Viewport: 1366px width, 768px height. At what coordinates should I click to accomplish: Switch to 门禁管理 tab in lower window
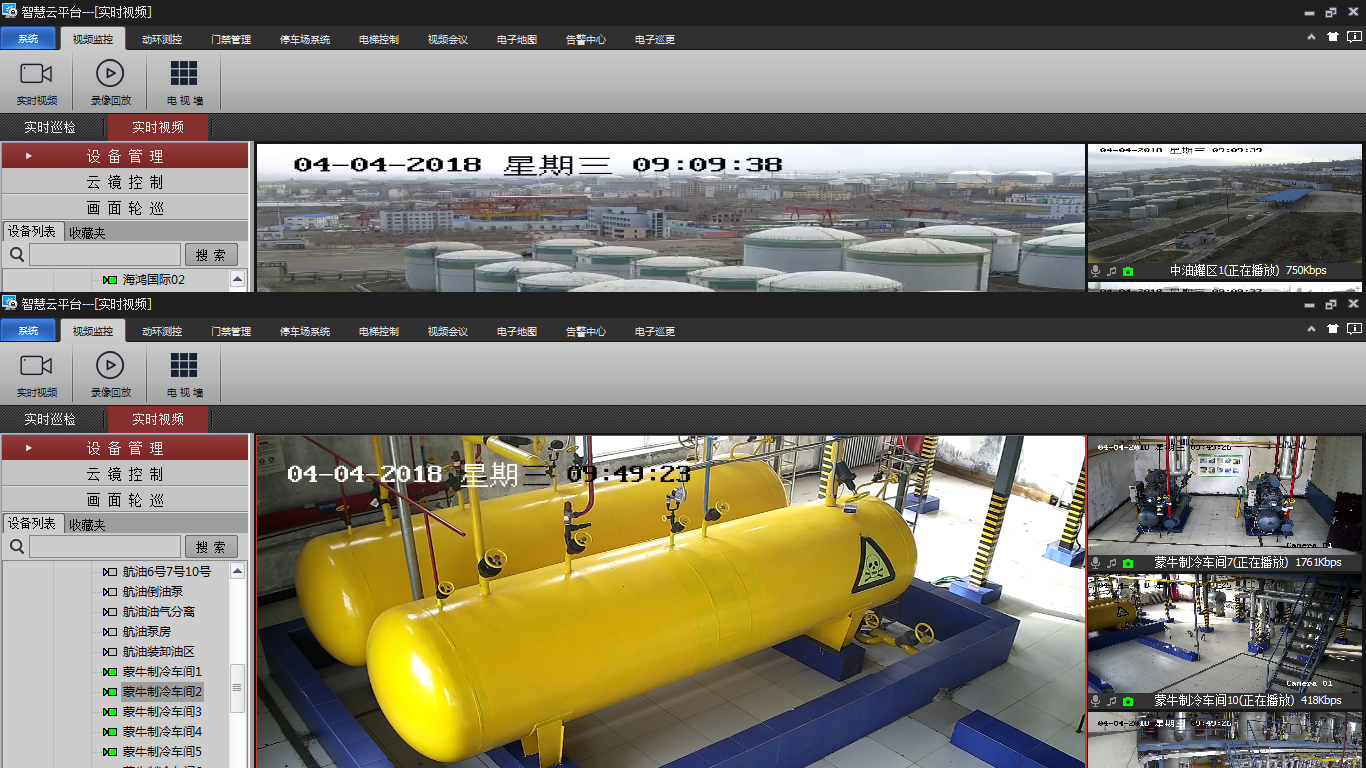231,332
